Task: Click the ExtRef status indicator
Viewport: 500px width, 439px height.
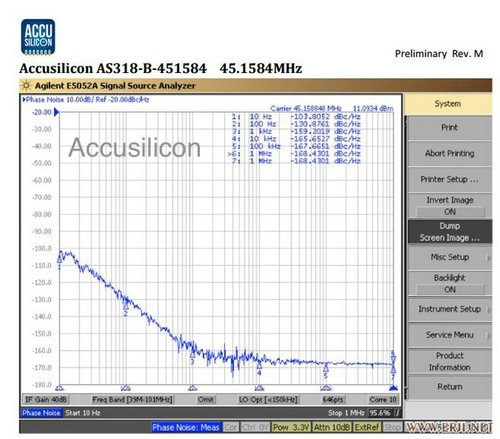Action: coord(367,427)
